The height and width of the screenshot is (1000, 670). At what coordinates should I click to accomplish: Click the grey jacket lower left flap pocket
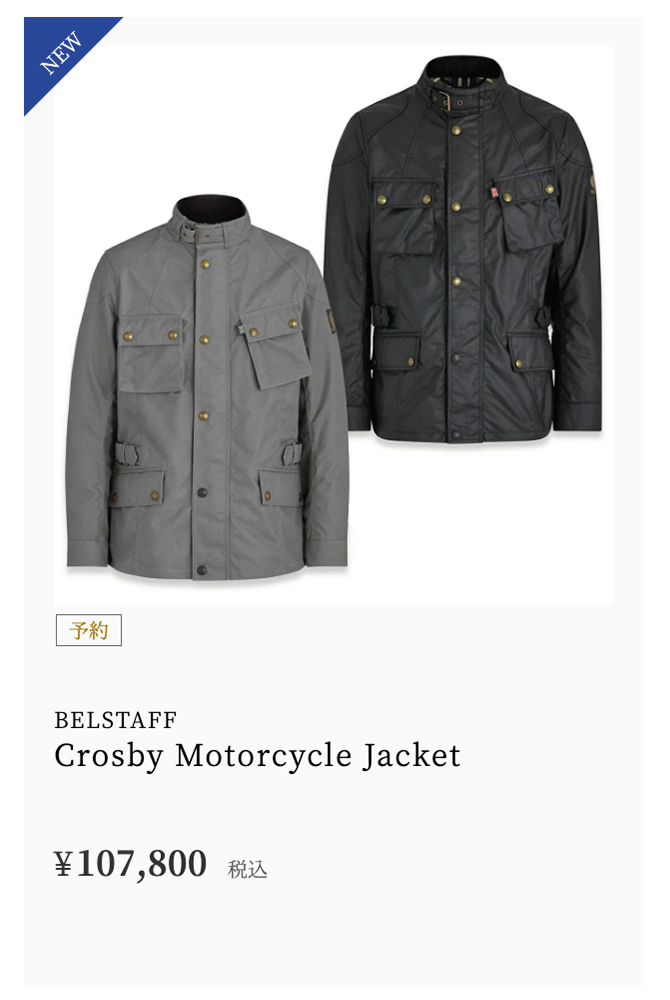(x=136, y=489)
